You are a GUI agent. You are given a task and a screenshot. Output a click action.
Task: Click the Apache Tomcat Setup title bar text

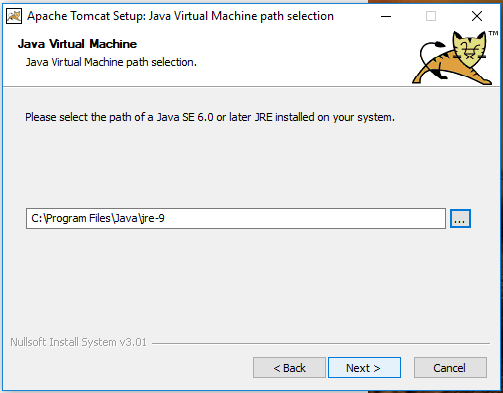coord(180,16)
